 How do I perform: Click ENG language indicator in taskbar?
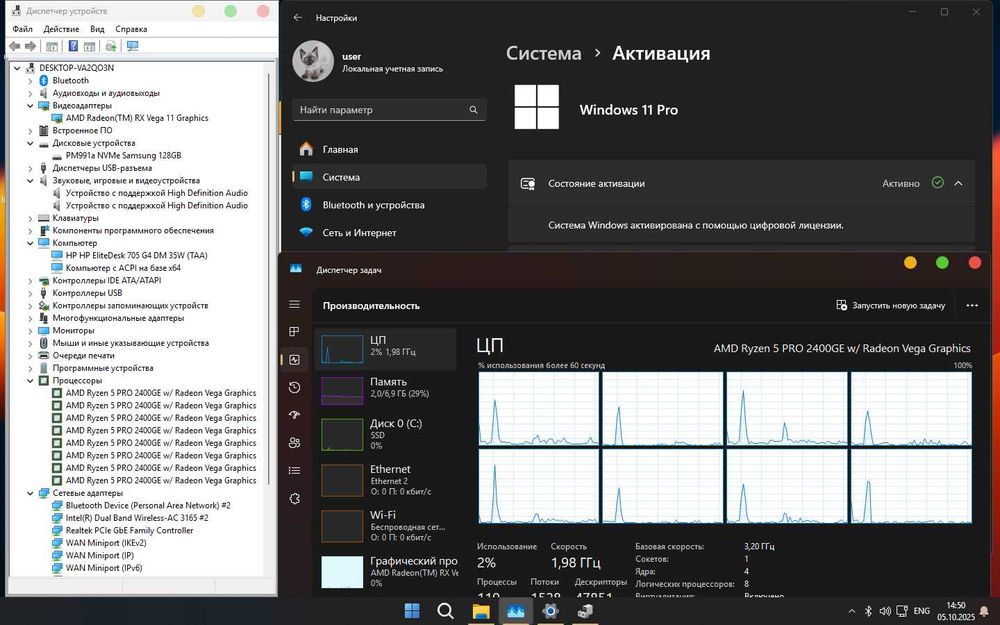[x=922, y=611]
